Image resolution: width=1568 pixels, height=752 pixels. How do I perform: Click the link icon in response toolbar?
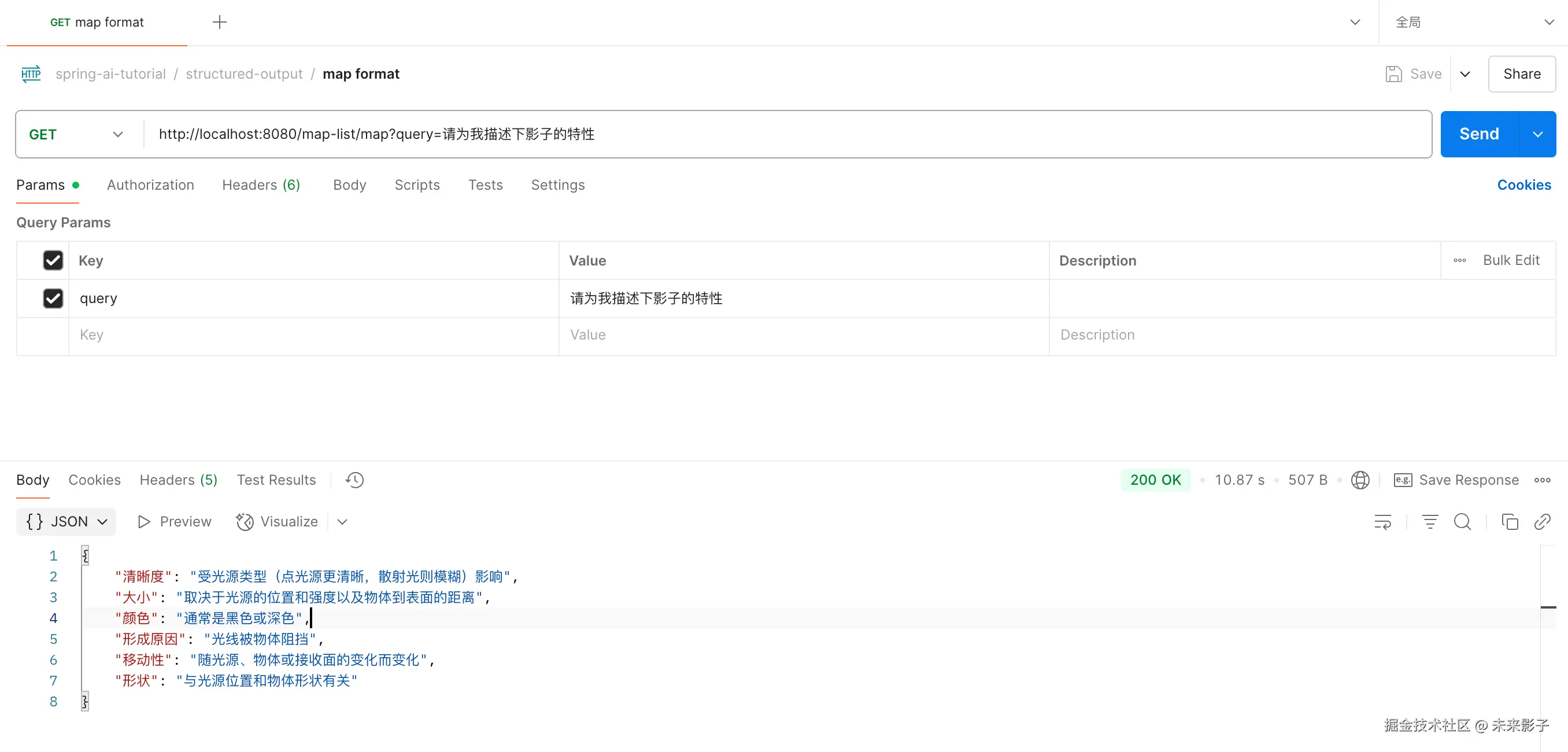tap(1542, 522)
